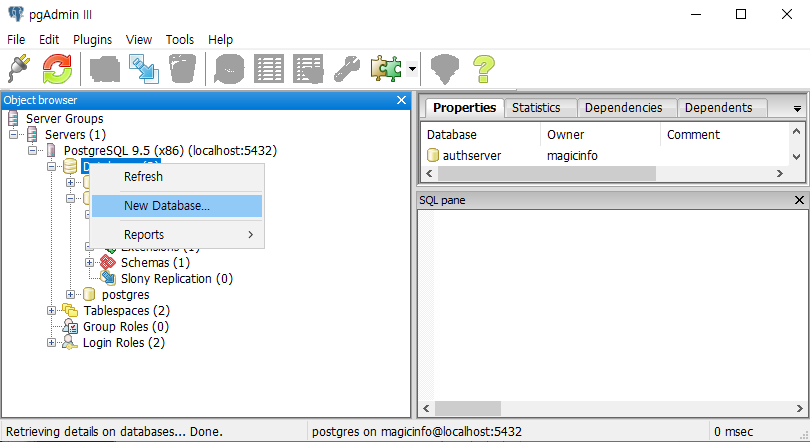Click the View filtered data icon
The width and height of the screenshot is (810, 442).
point(308,69)
